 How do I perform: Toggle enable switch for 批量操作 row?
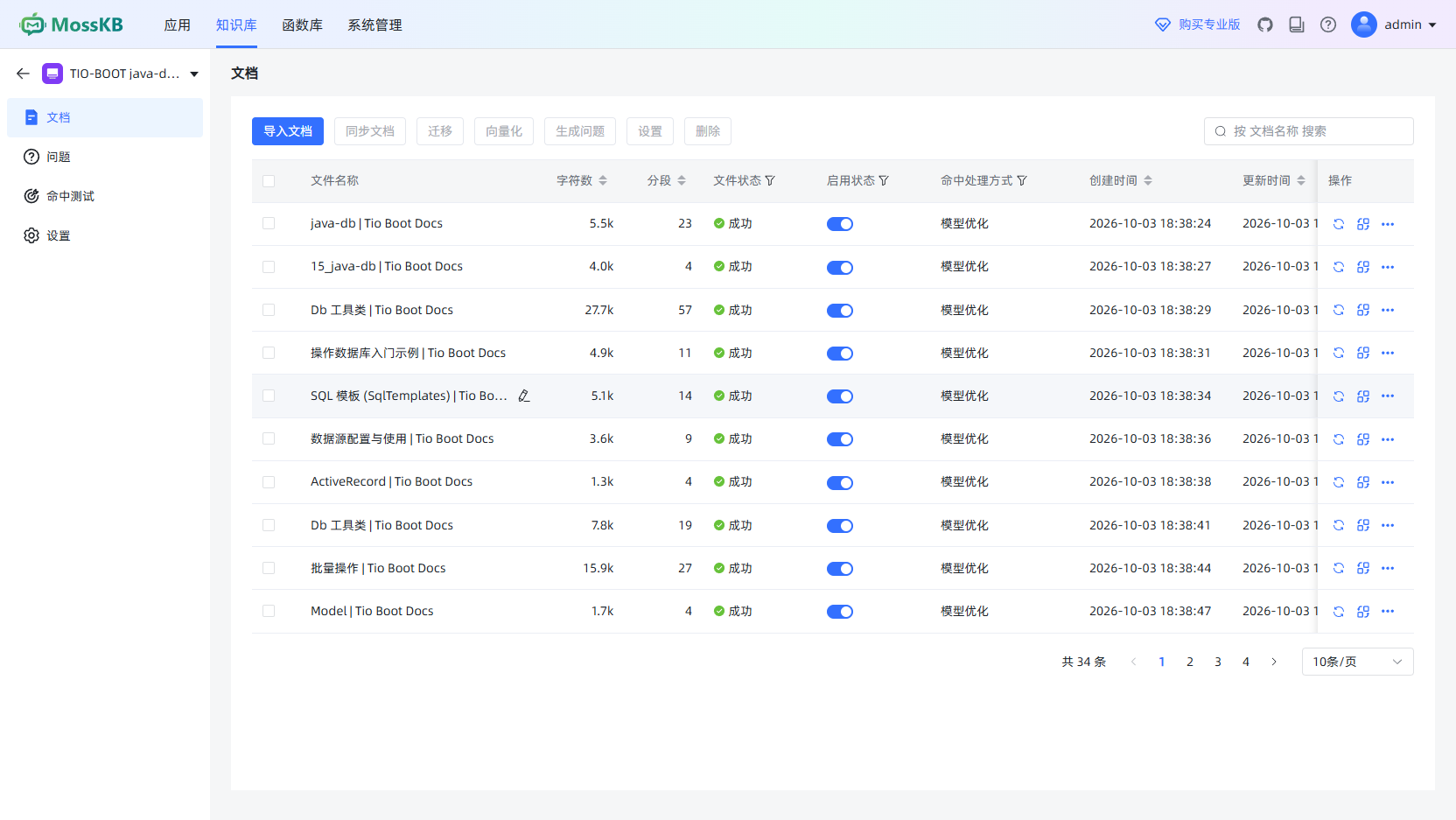pos(840,569)
